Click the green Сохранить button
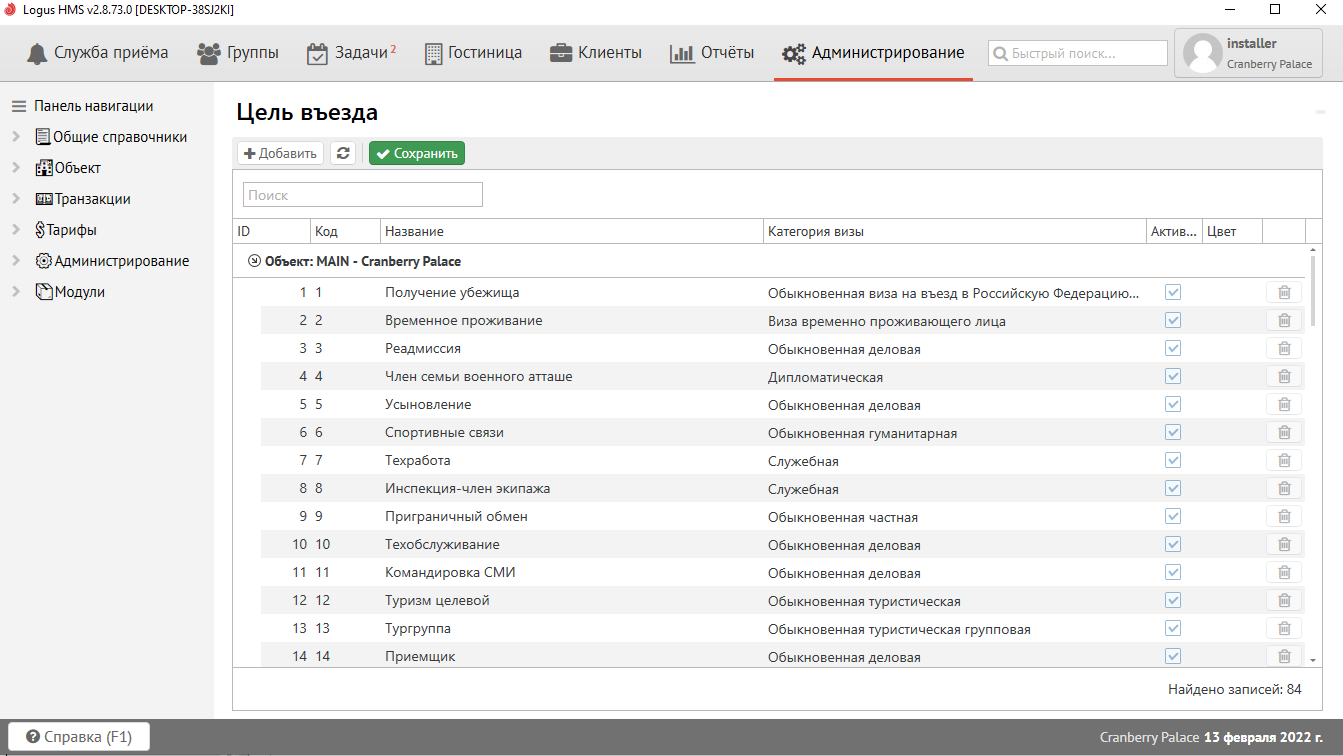1343x756 pixels. [417, 153]
